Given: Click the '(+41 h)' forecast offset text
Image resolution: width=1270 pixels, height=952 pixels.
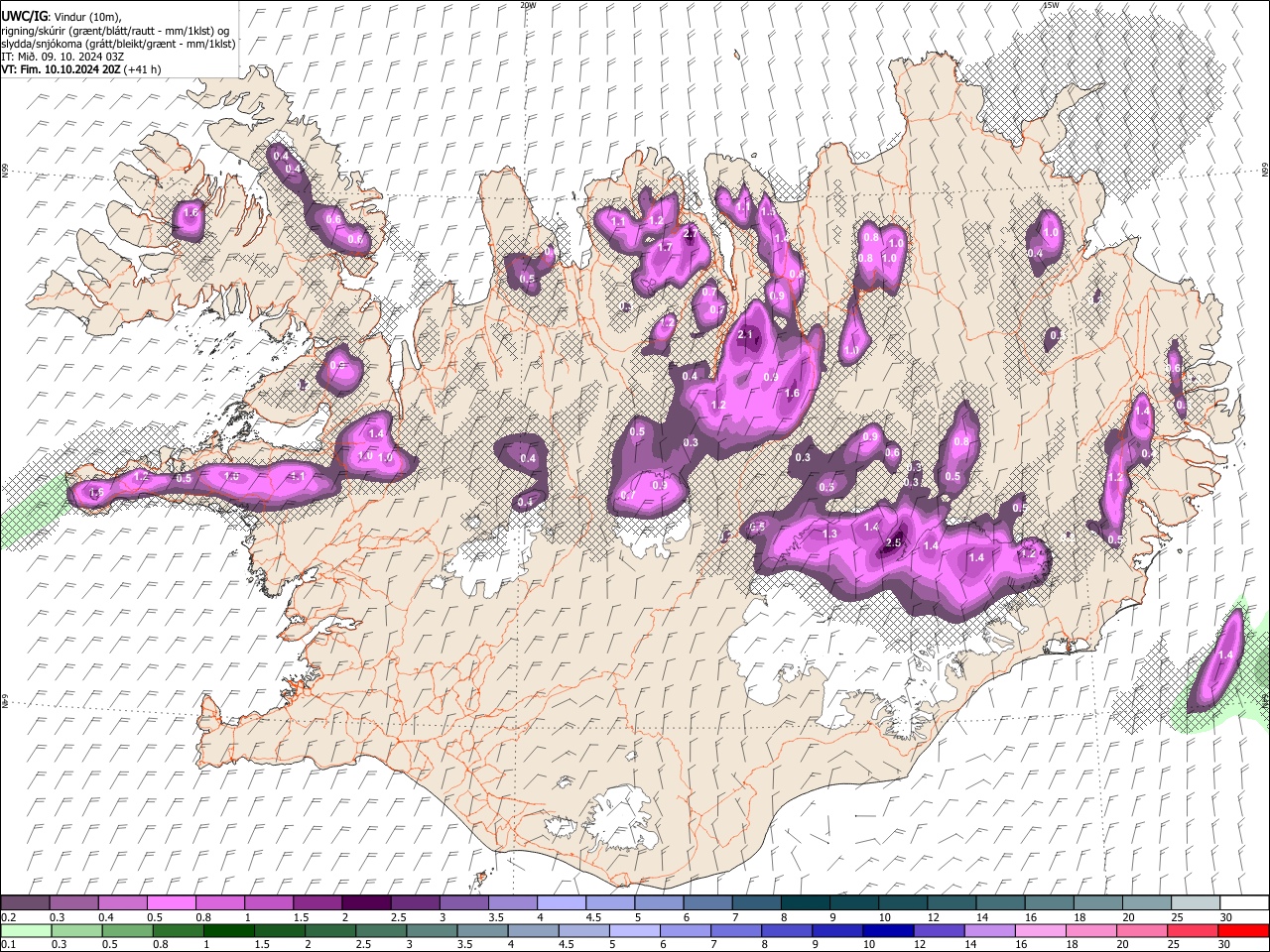Looking at the screenshot, I should coord(143,69).
